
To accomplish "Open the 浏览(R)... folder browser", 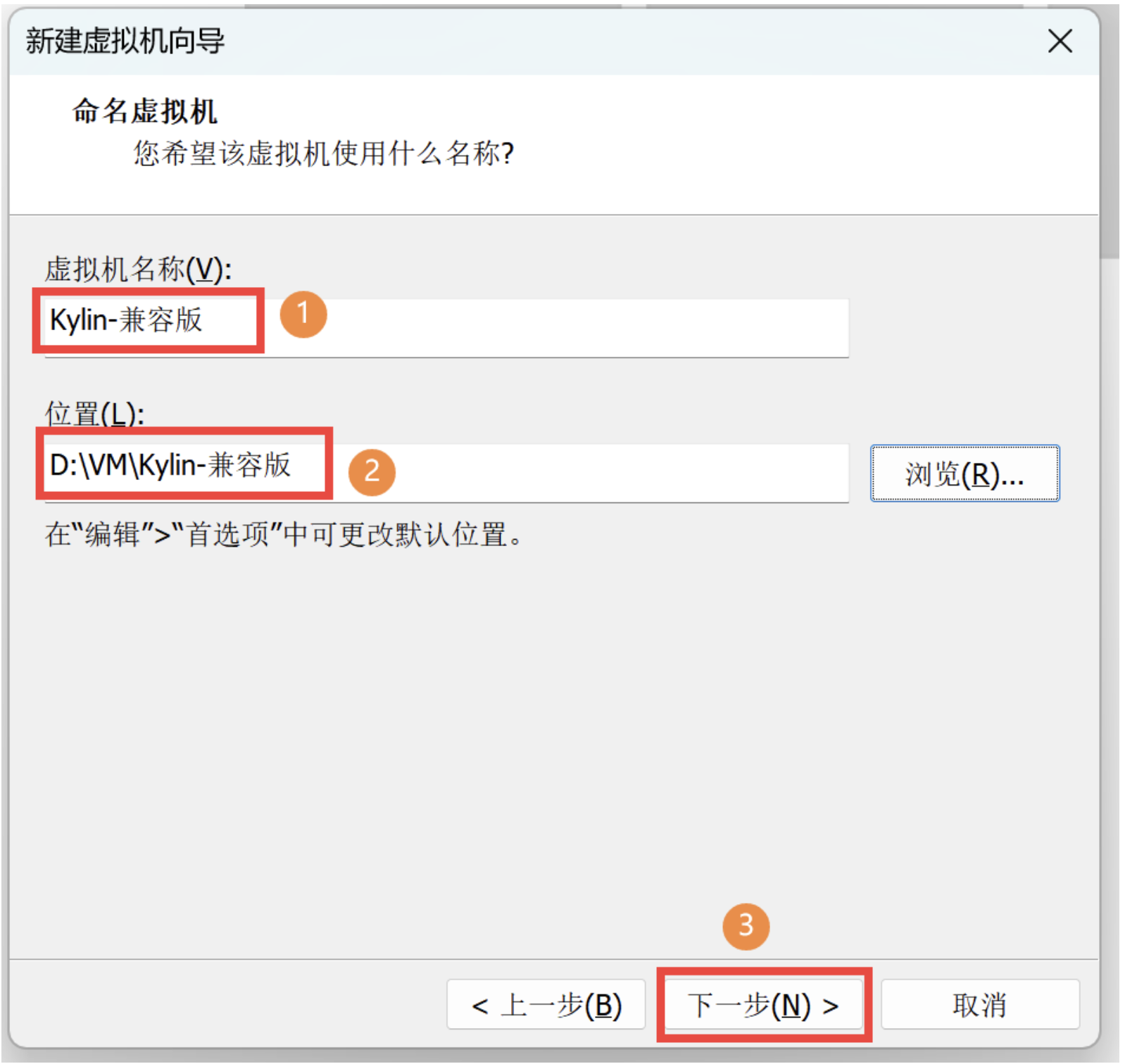I will [x=964, y=474].
